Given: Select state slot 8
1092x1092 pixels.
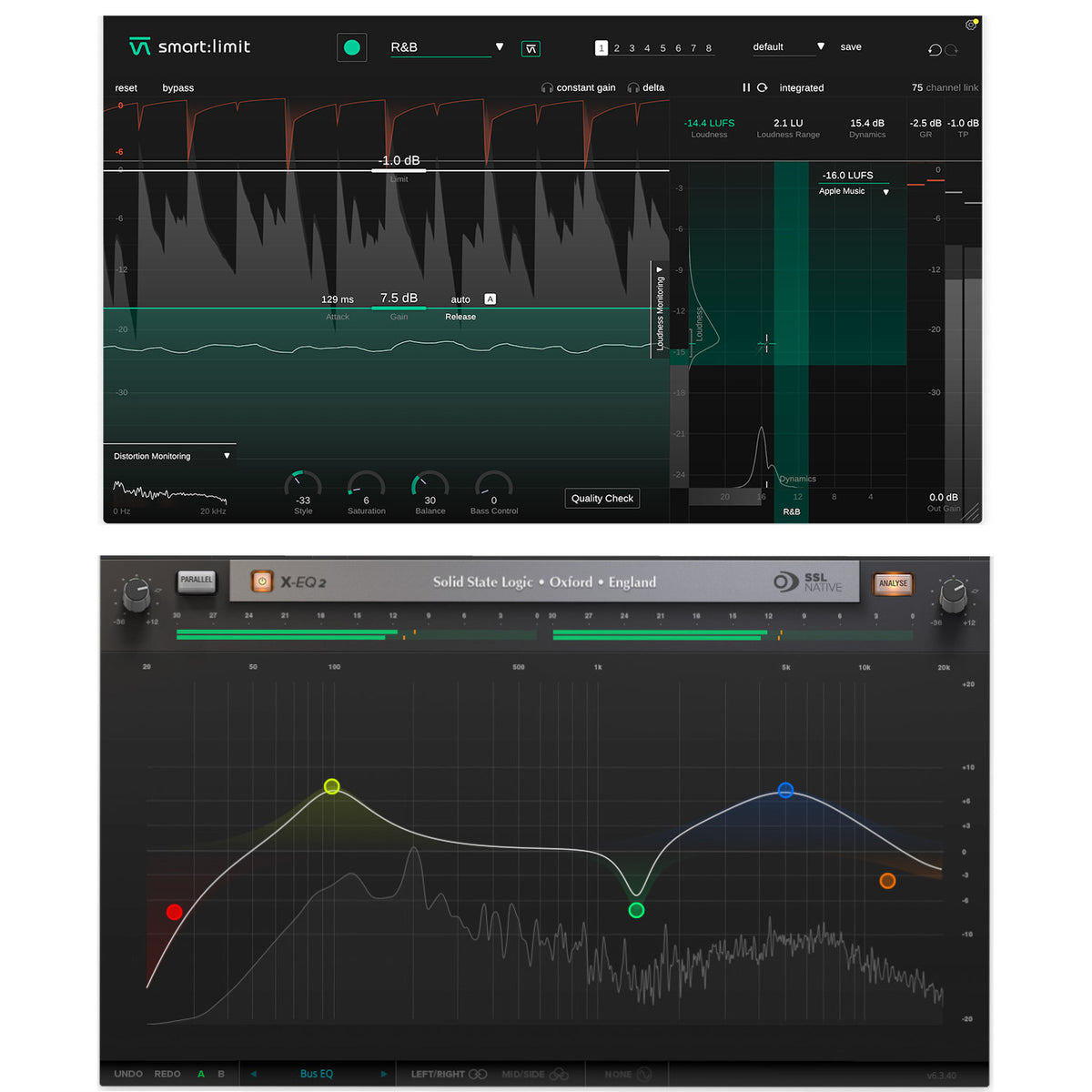Looking at the screenshot, I should click(709, 48).
